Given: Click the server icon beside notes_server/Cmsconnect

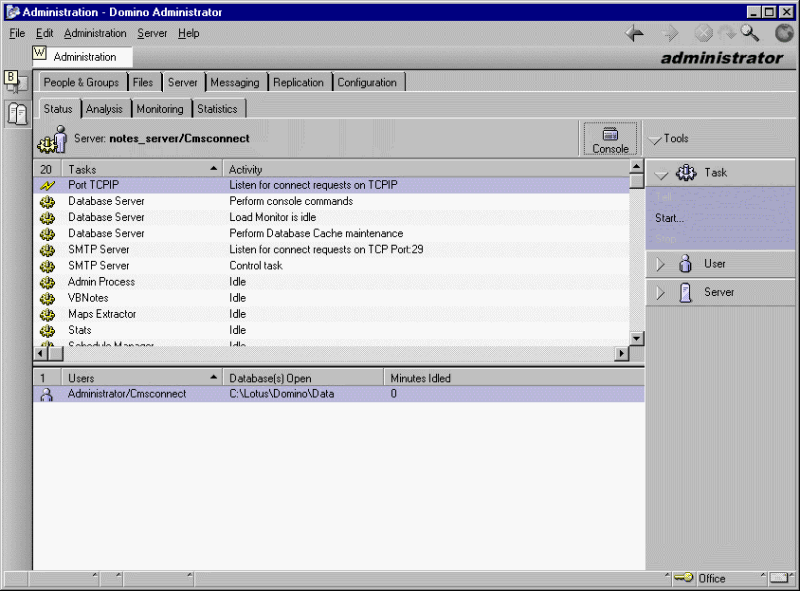Looking at the screenshot, I should (x=53, y=139).
